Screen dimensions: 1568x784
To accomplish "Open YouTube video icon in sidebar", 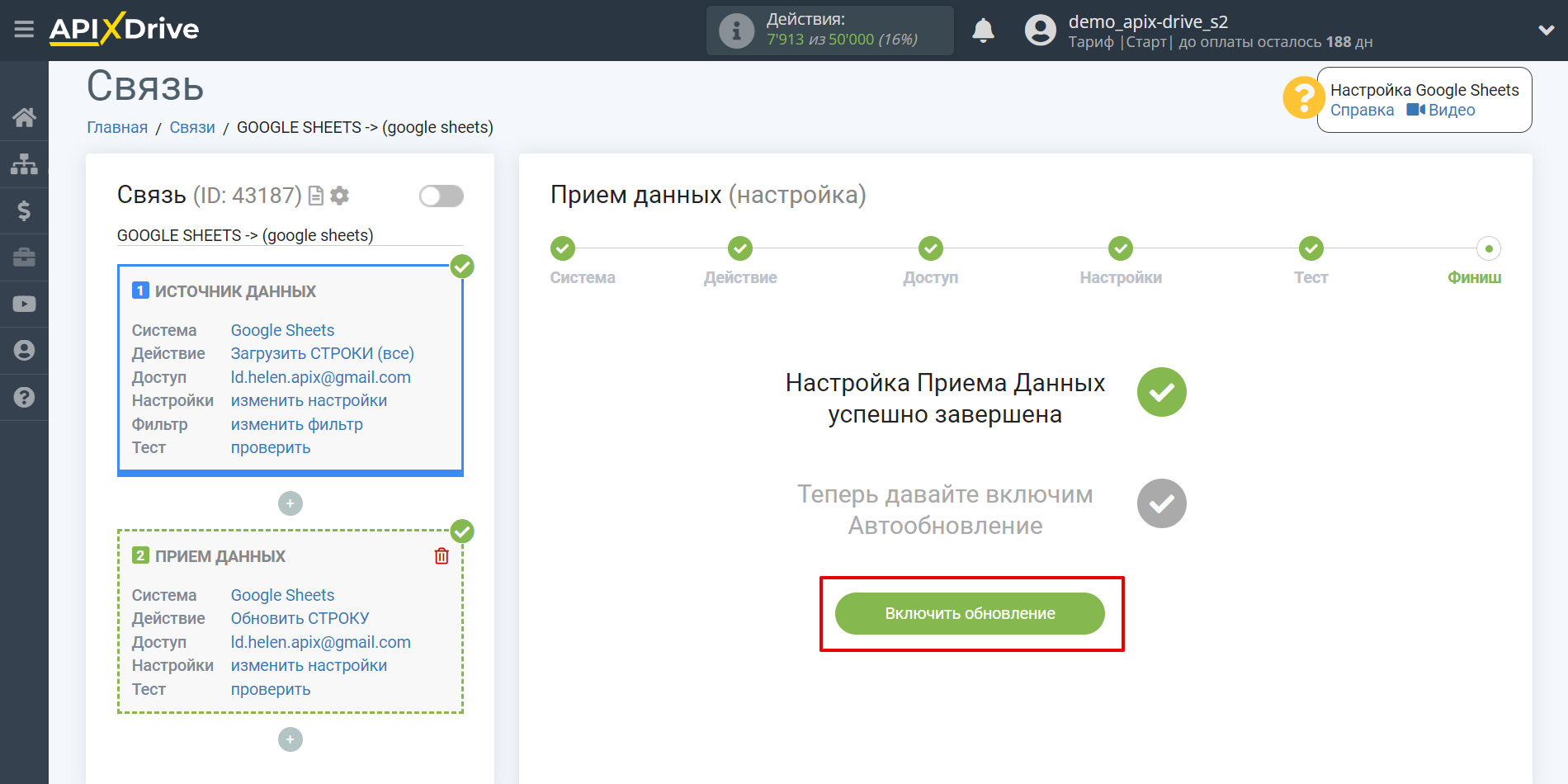I will click(x=24, y=304).
